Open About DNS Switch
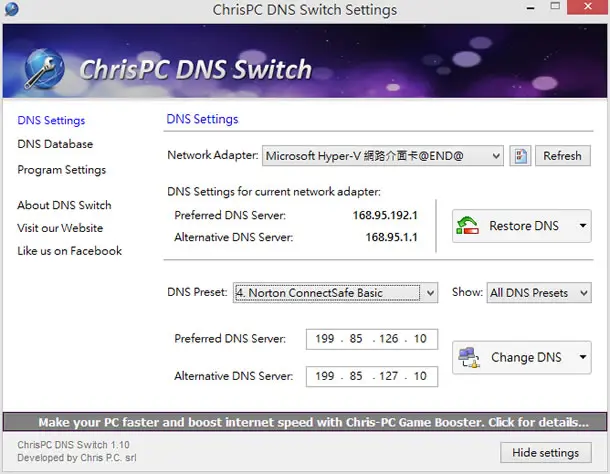610x474 pixels. tap(64, 205)
